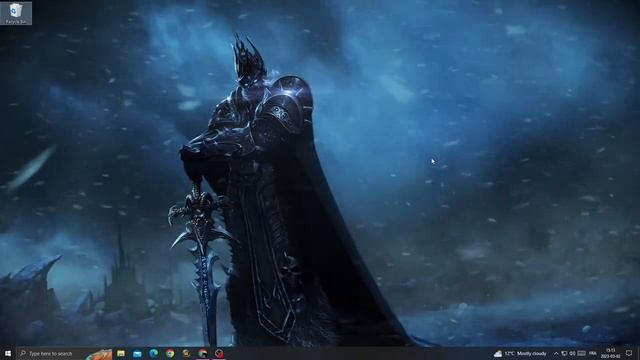This screenshot has width=640, height=360.
Task: Open the Mail app from the taskbar
Action: point(137,353)
